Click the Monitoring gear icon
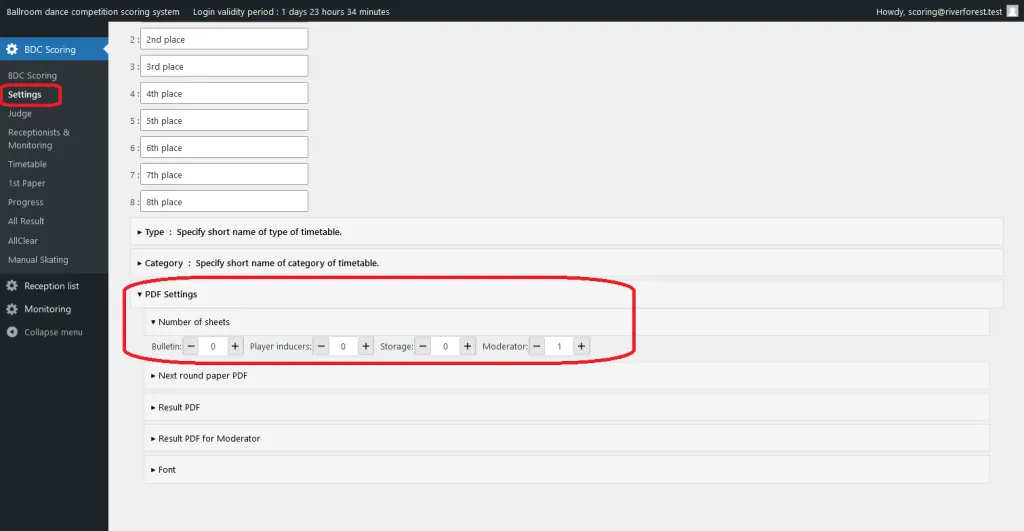Viewport: 1024px width, 531px height. [x=12, y=309]
